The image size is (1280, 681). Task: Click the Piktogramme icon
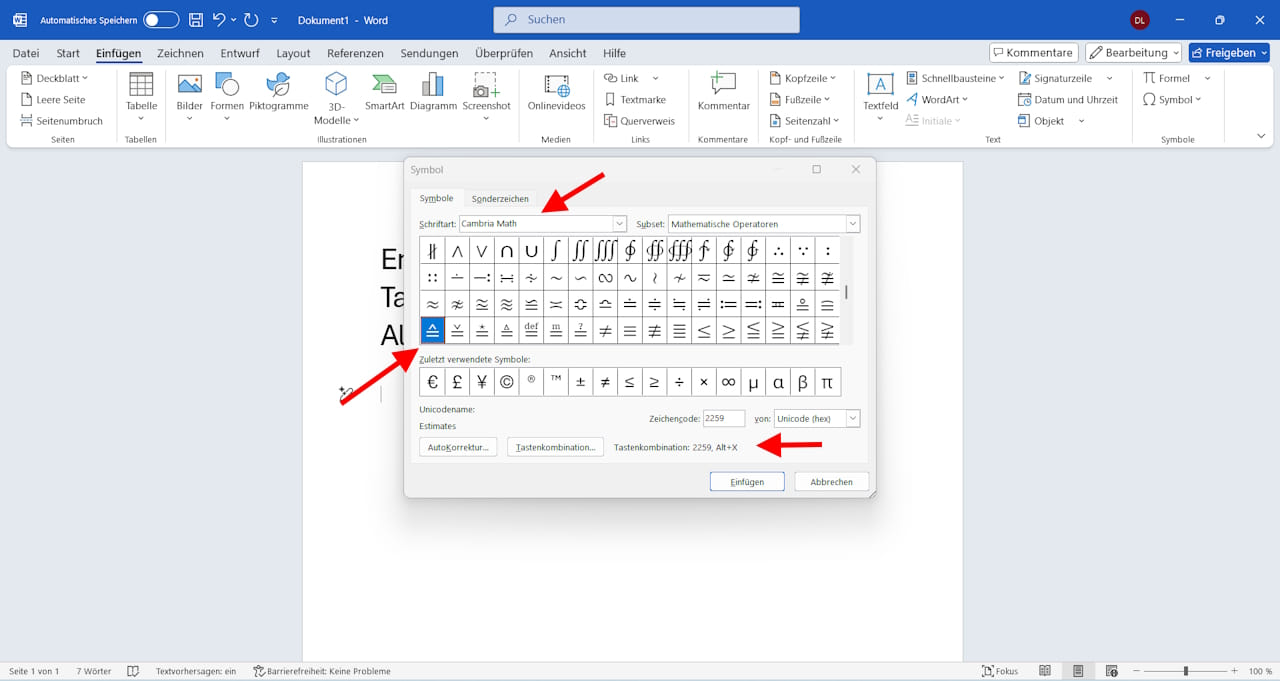(x=278, y=86)
